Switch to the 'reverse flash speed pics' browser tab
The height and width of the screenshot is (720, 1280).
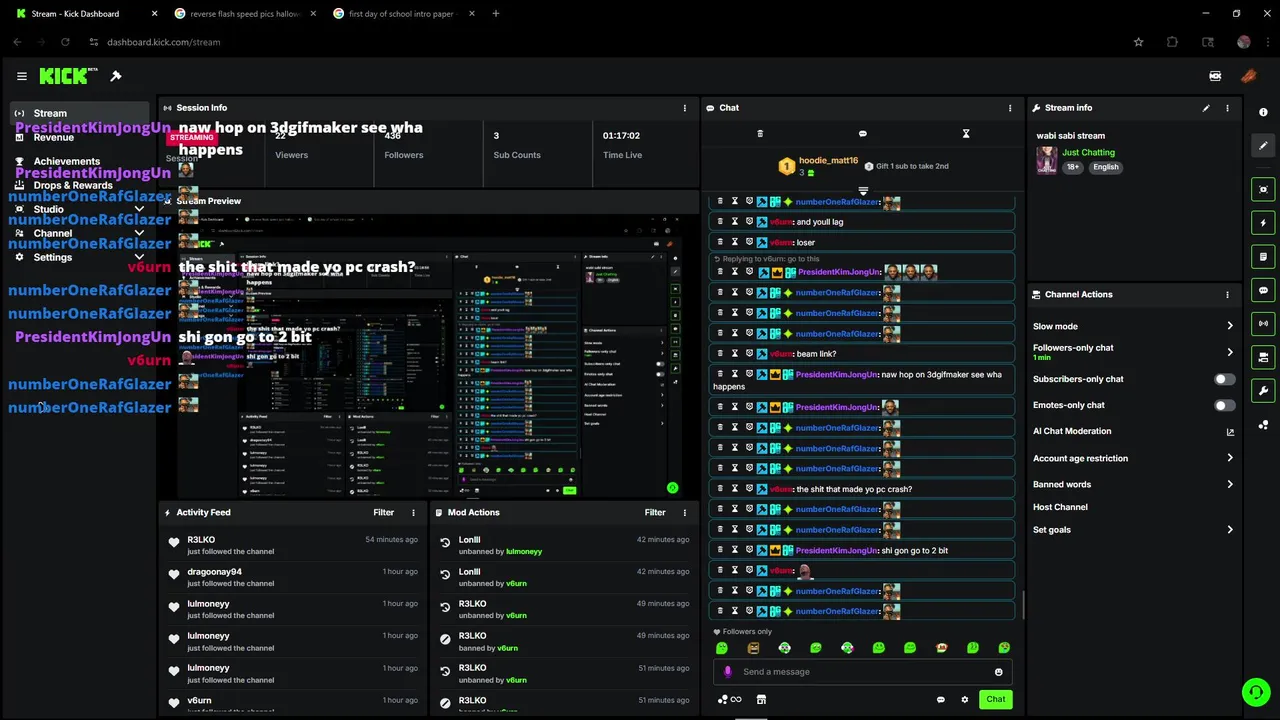point(245,14)
